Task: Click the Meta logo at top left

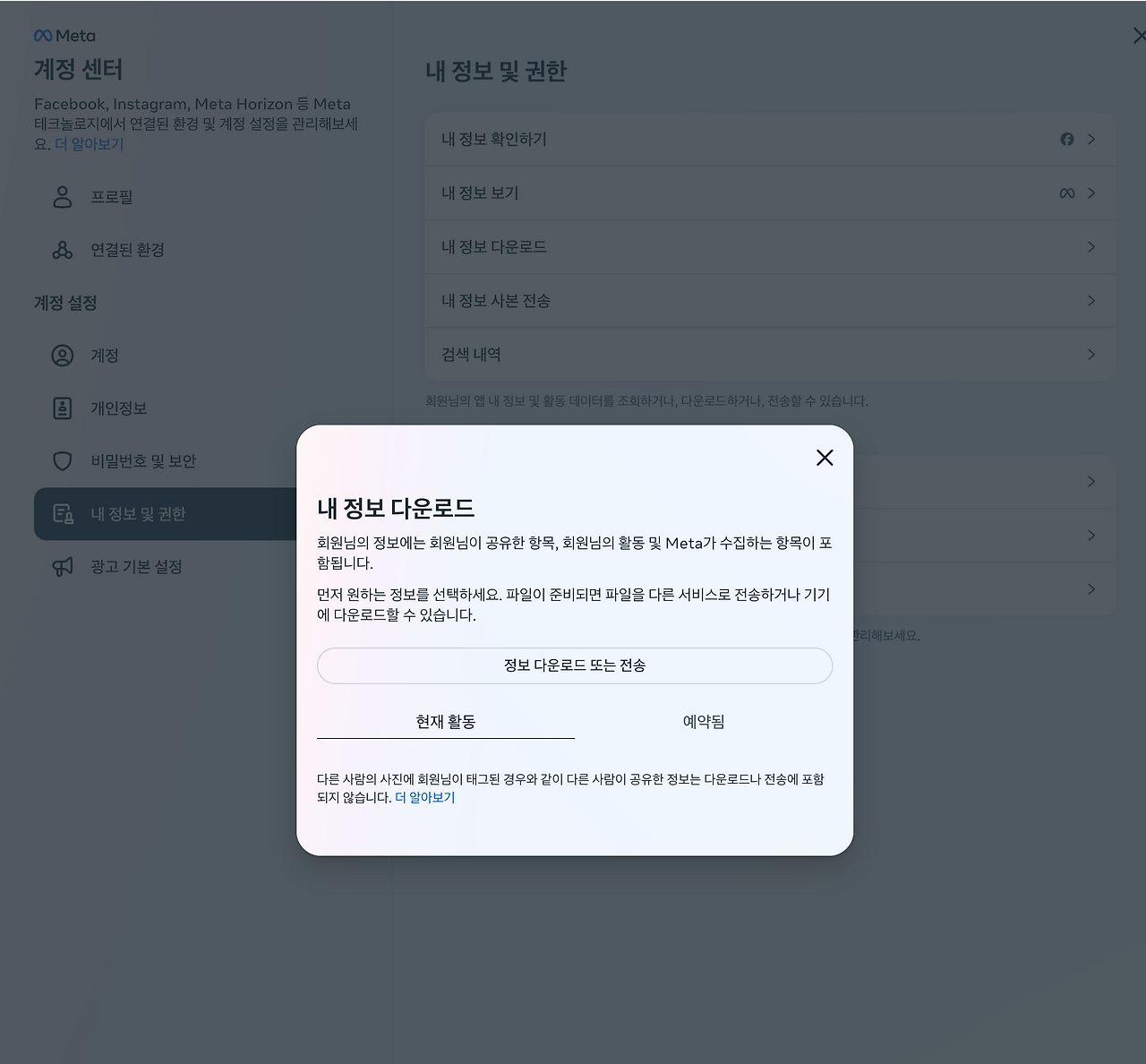Action: pos(63,35)
